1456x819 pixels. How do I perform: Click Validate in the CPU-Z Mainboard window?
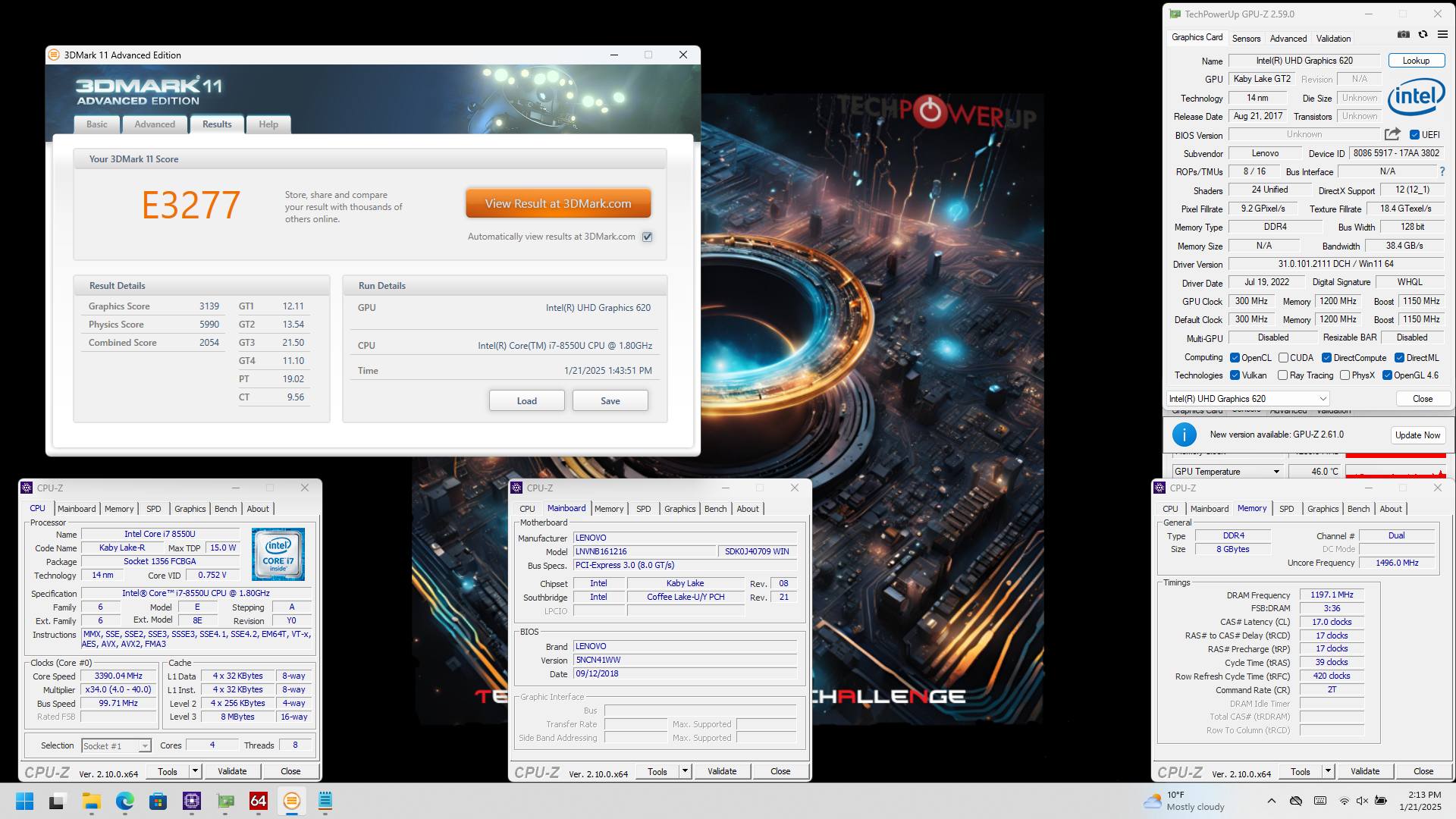point(722,771)
